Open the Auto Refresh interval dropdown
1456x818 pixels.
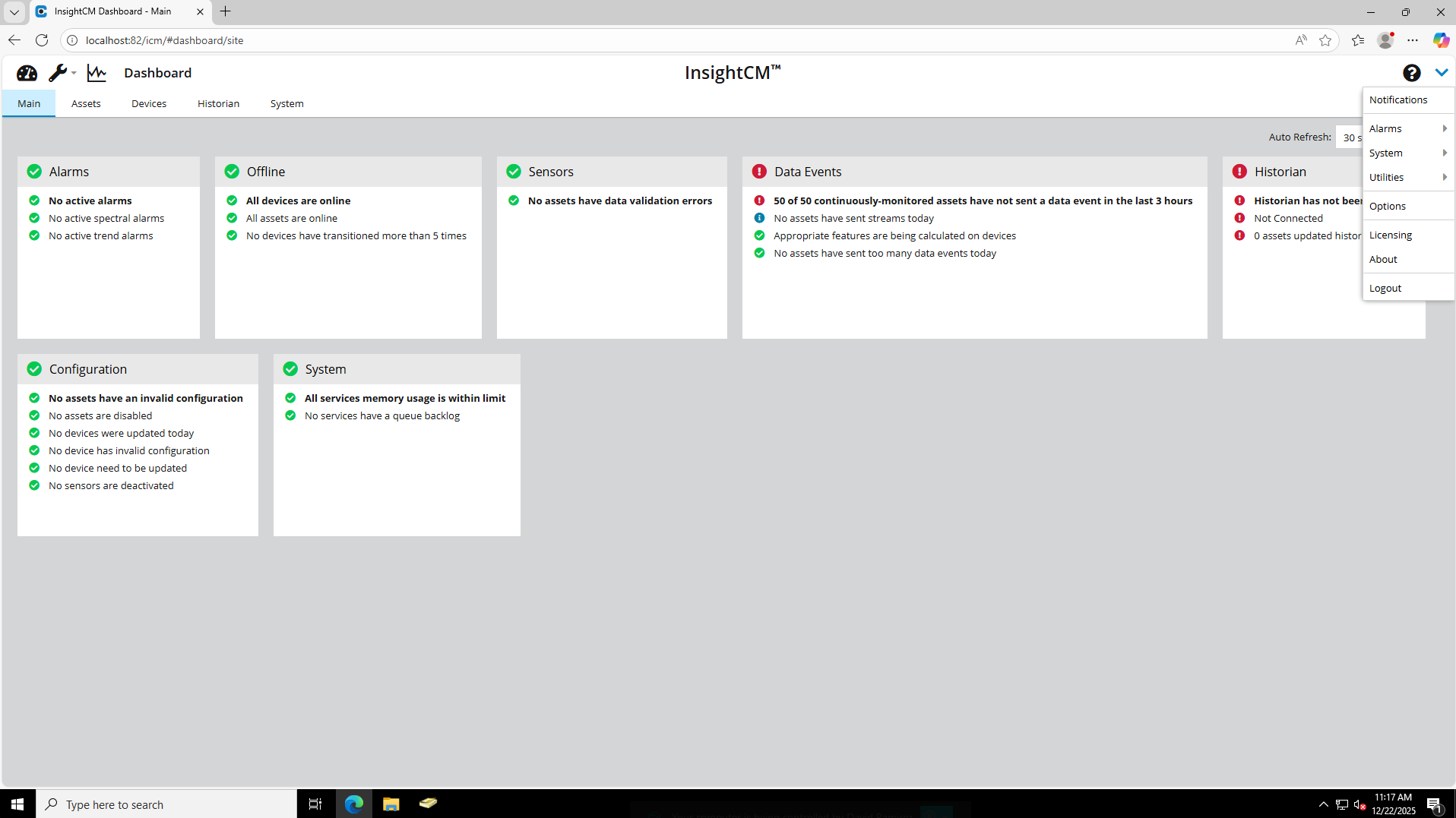1350,137
